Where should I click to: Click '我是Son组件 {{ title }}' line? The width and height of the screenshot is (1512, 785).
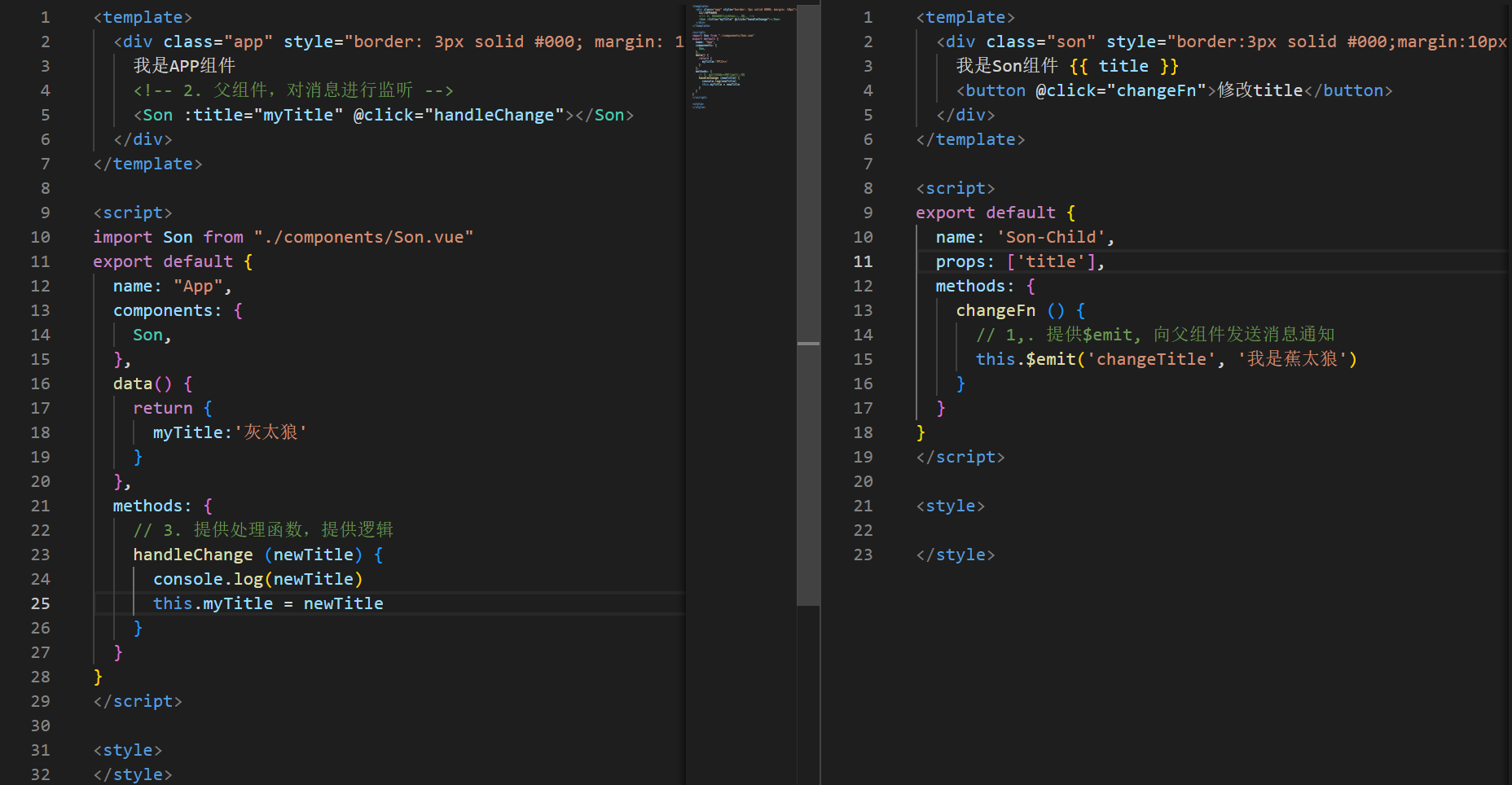(1067, 66)
